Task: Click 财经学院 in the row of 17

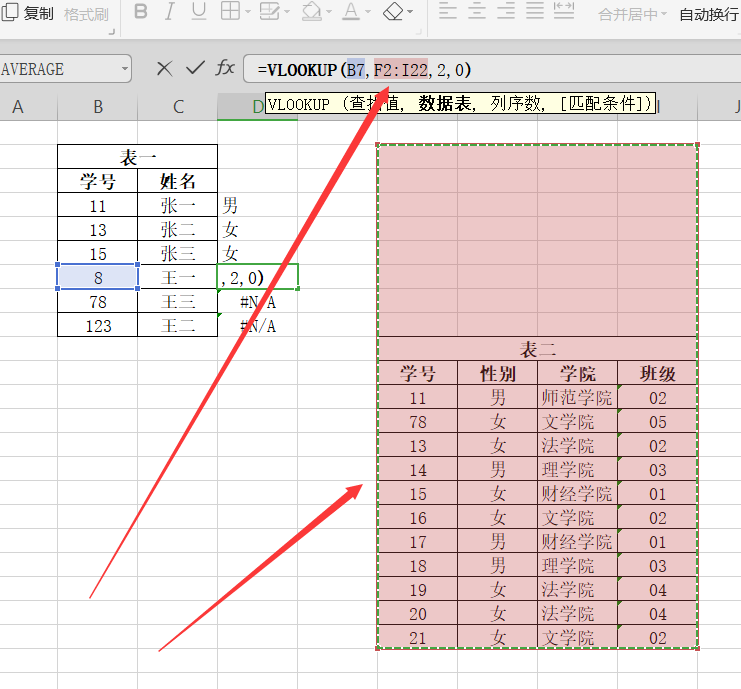Action: [577, 542]
